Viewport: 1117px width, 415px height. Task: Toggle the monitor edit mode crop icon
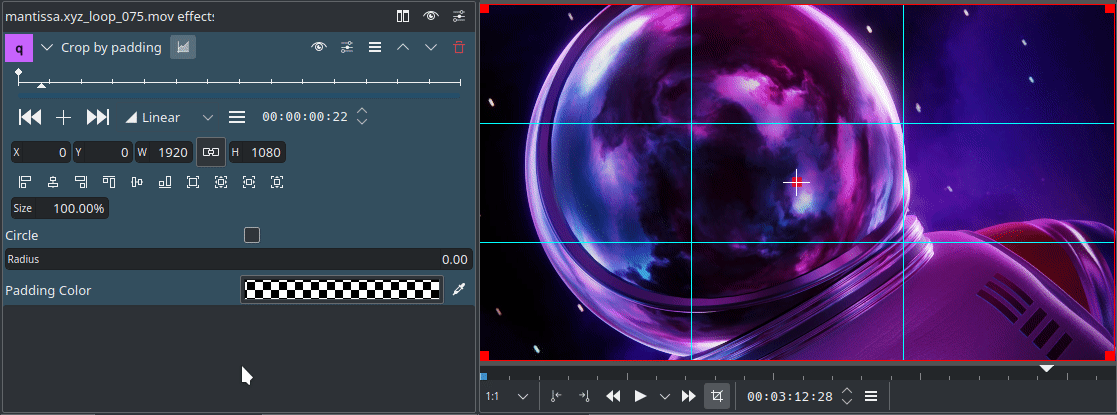coord(716,396)
